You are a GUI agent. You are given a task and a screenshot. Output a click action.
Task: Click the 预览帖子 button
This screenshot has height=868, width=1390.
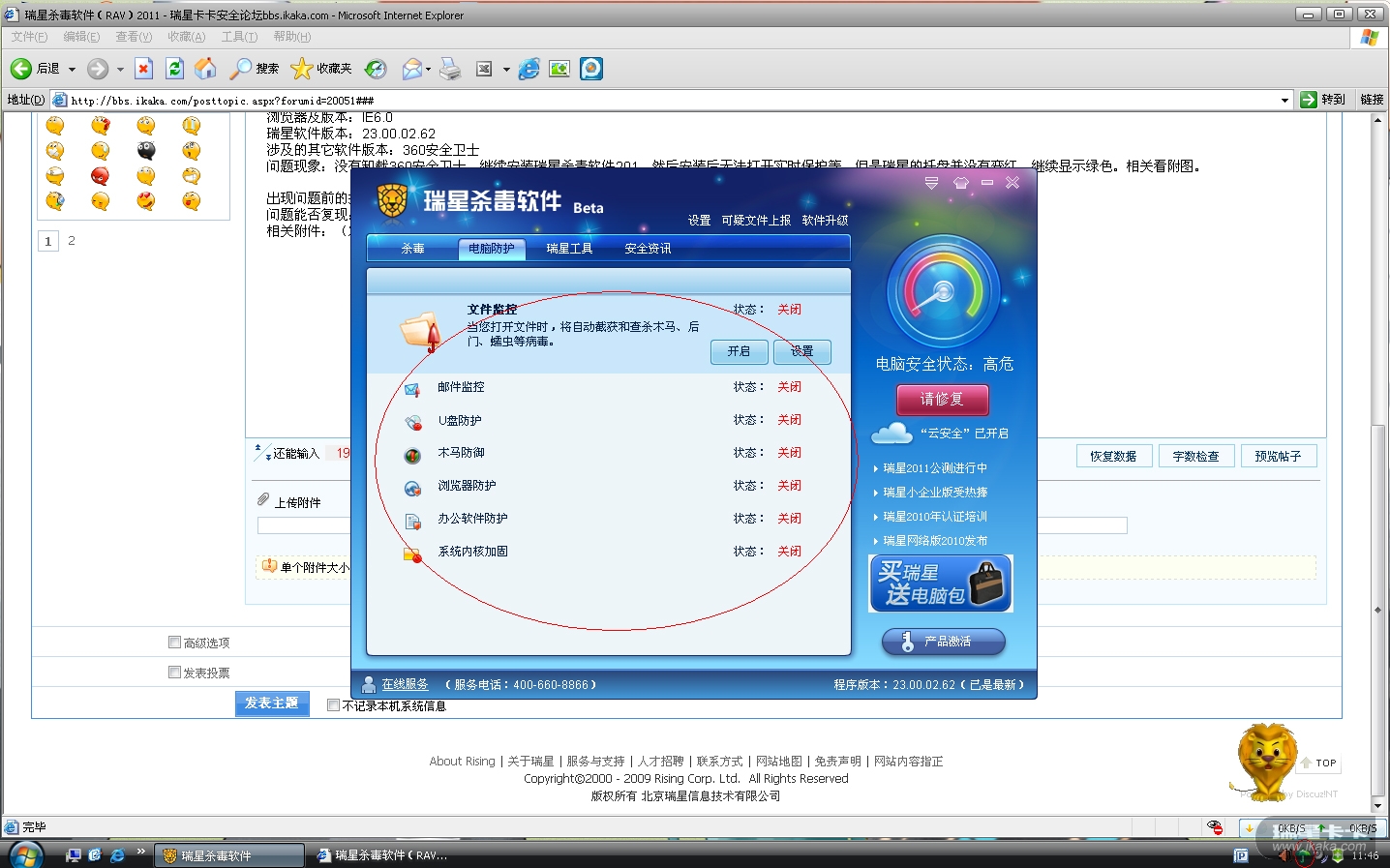pos(1278,456)
